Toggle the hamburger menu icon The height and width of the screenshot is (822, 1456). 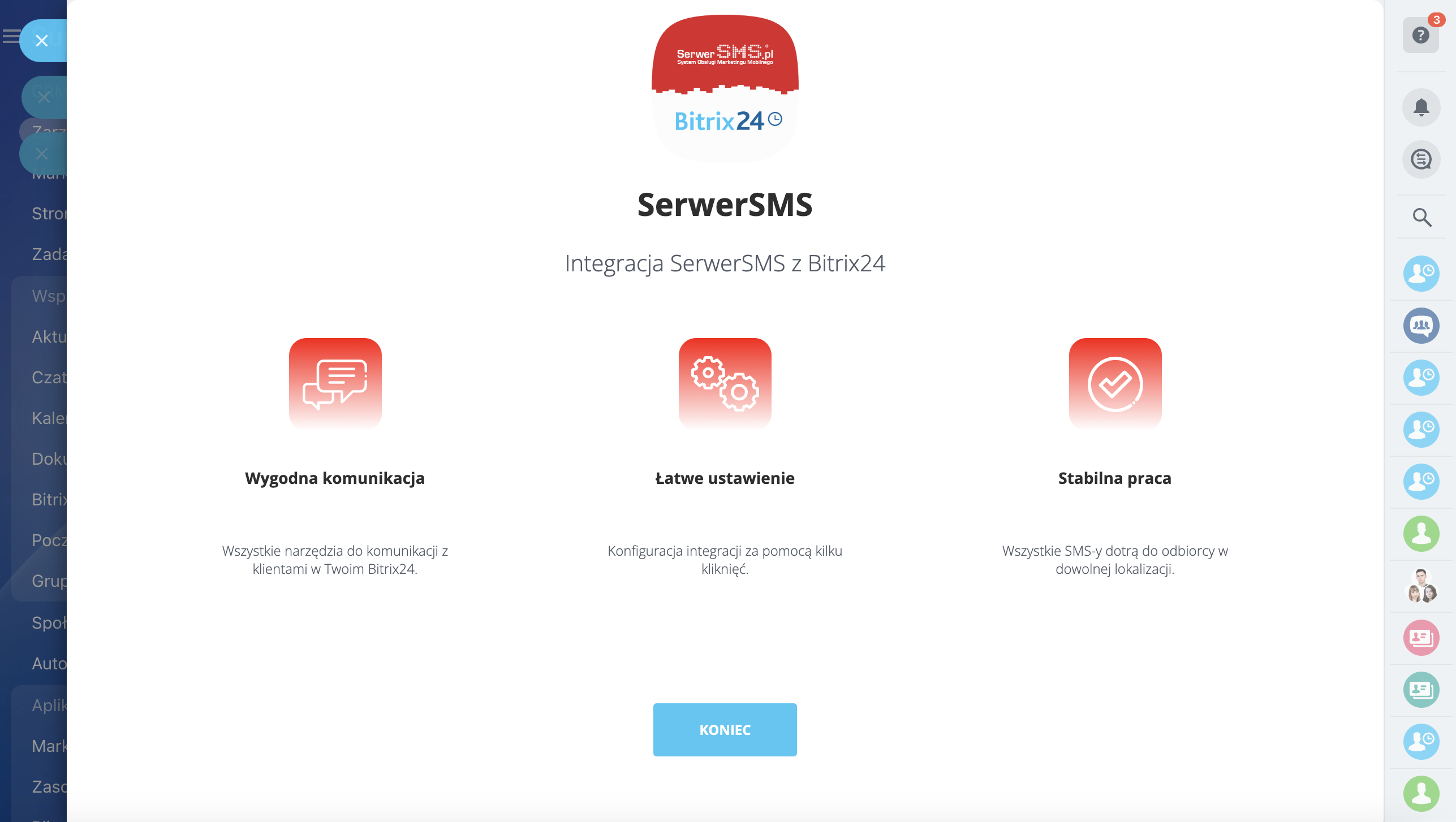[11, 37]
